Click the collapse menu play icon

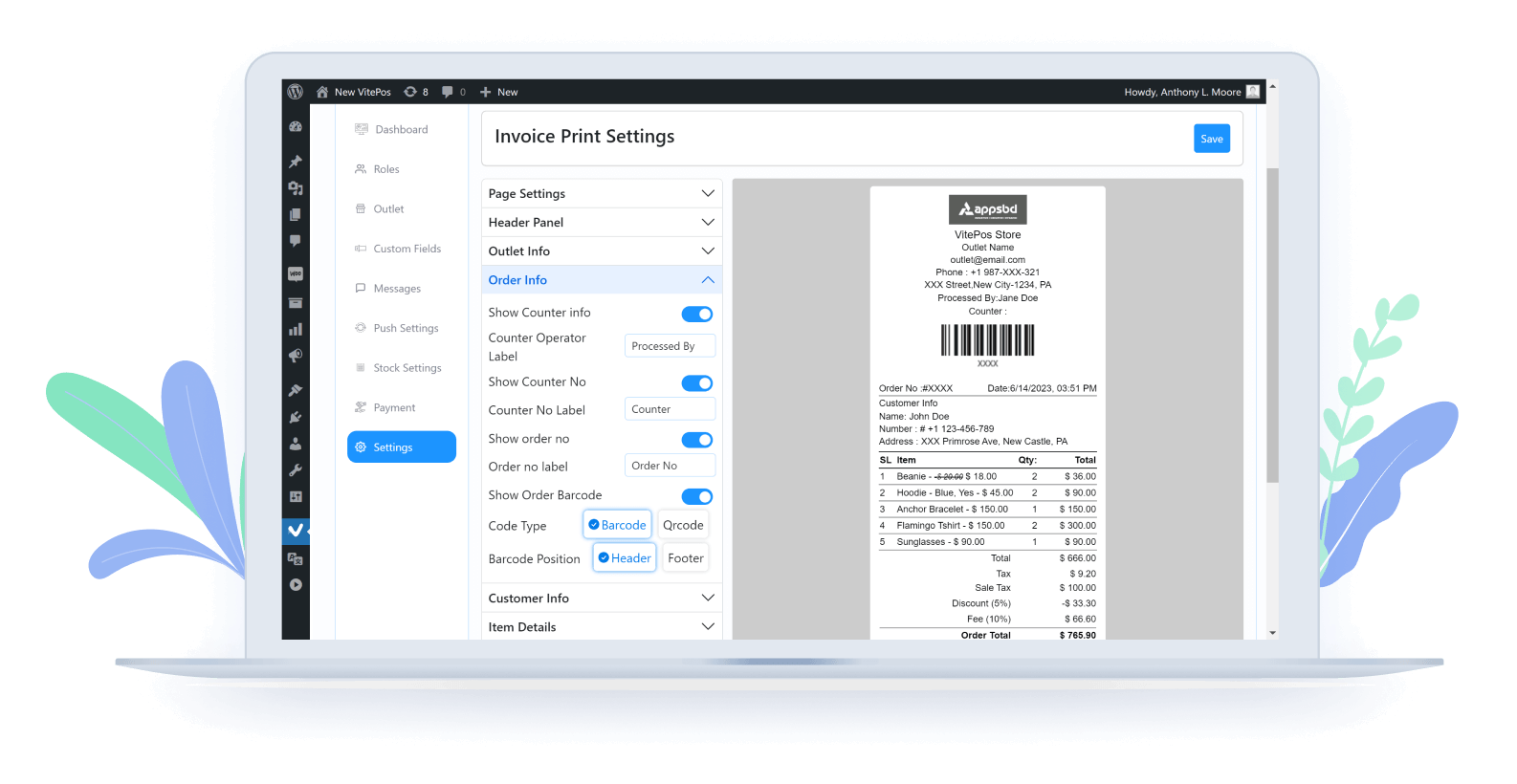pos(296,585)
